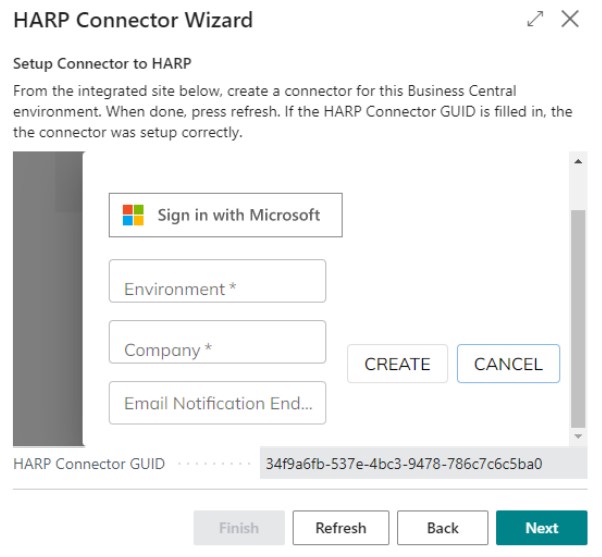Screen dimensions: 602x557
Task: Click the CANCEL button in the form
Action: pos(508,364)
